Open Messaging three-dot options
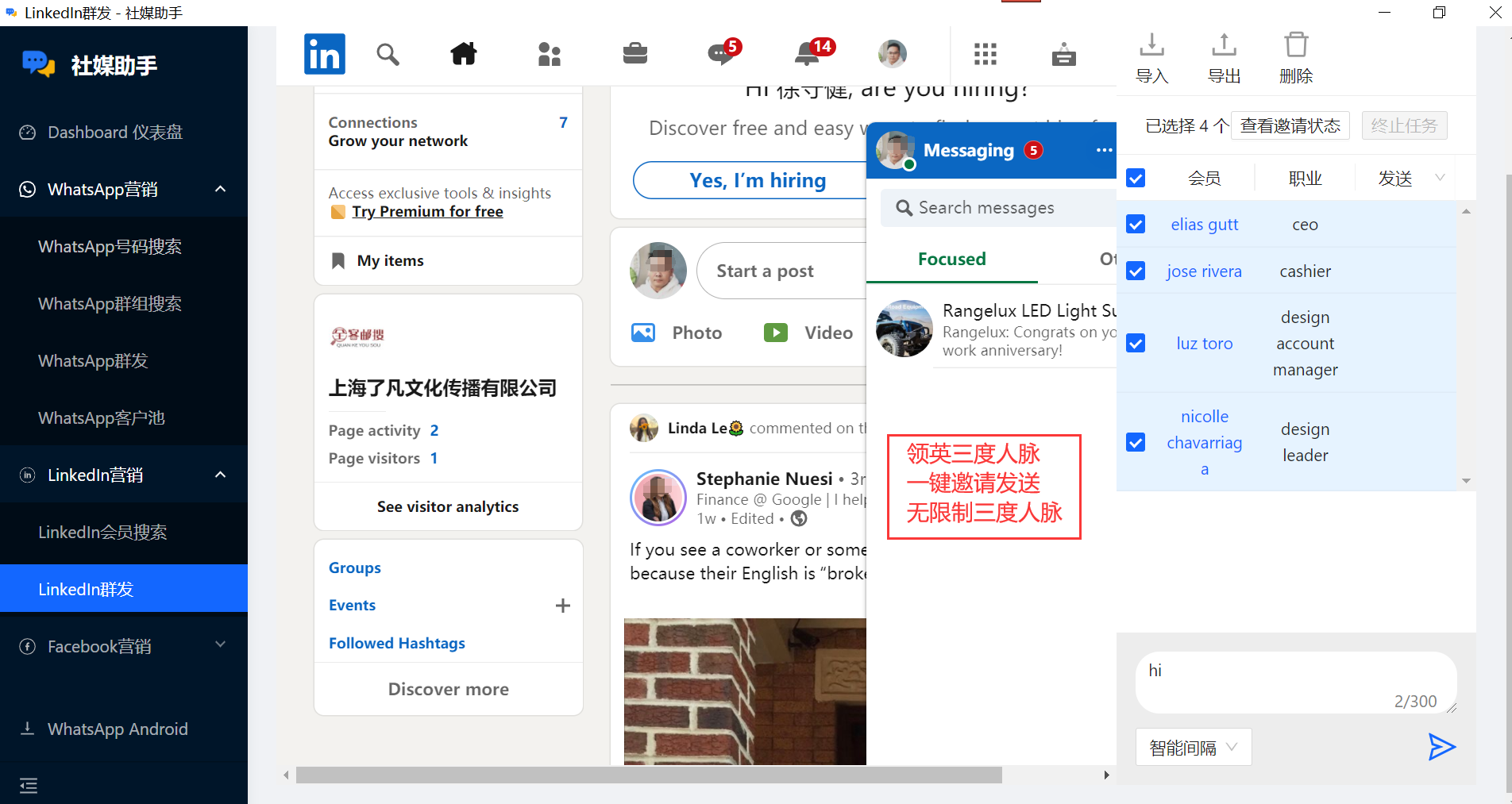 [x=1104, y=150]
